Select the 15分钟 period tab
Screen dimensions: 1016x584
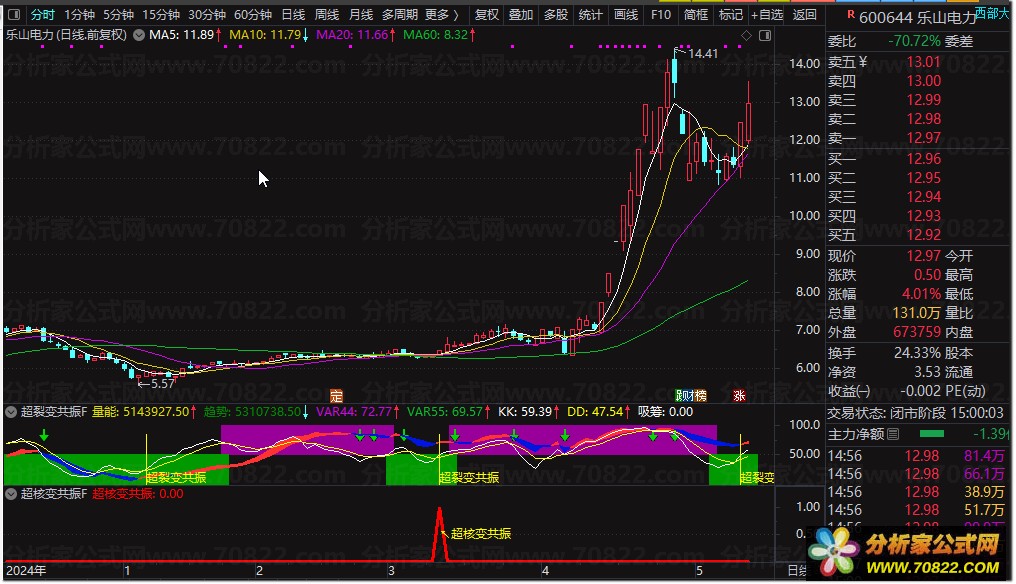pos(161,14)
